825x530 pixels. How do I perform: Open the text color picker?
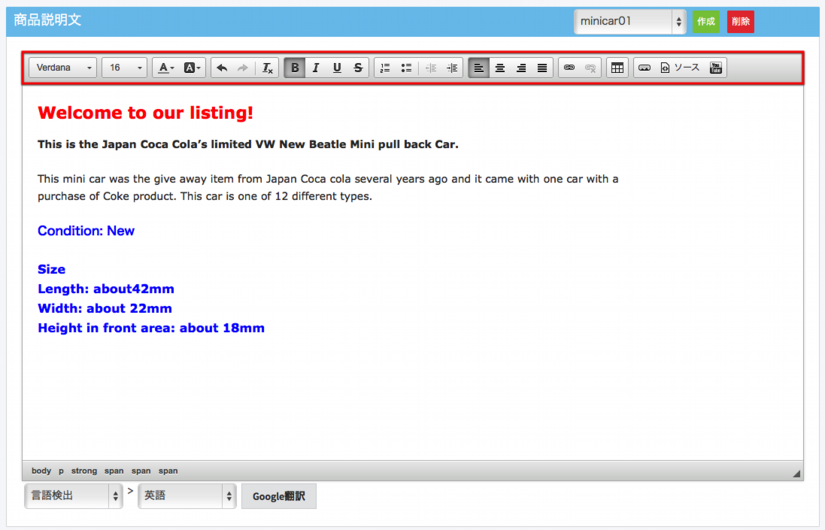tap(166, 68)
